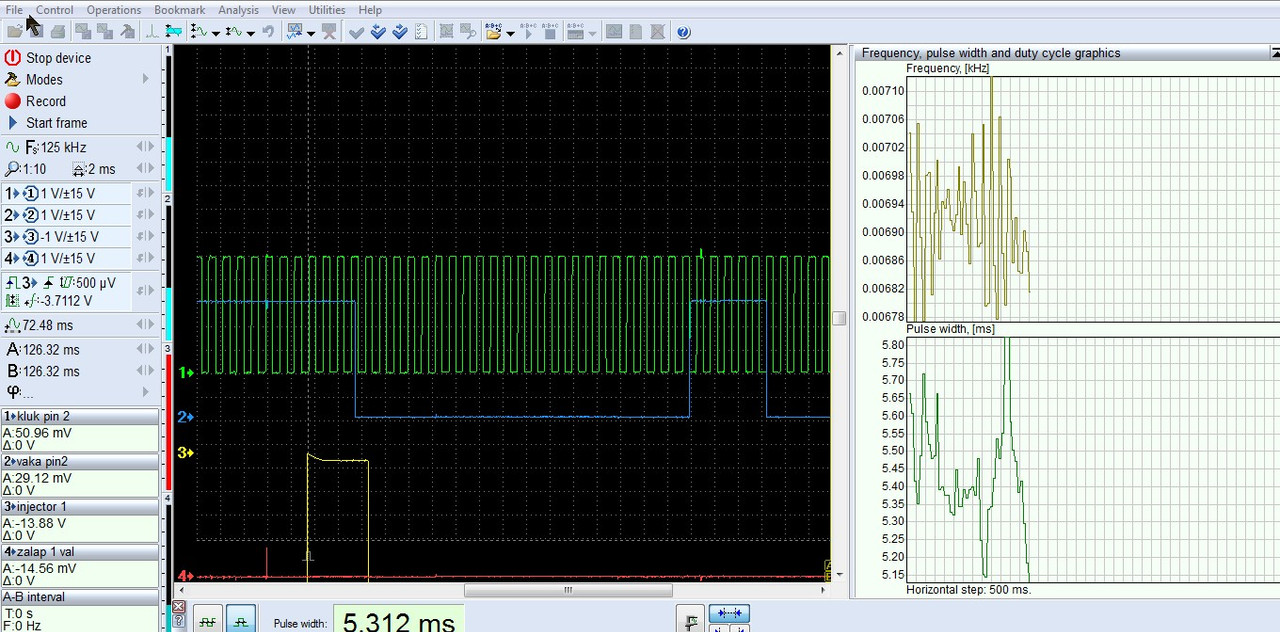The image size is (1280, 632).
Task: Open the Analysis menu
Action: (238, 10)
